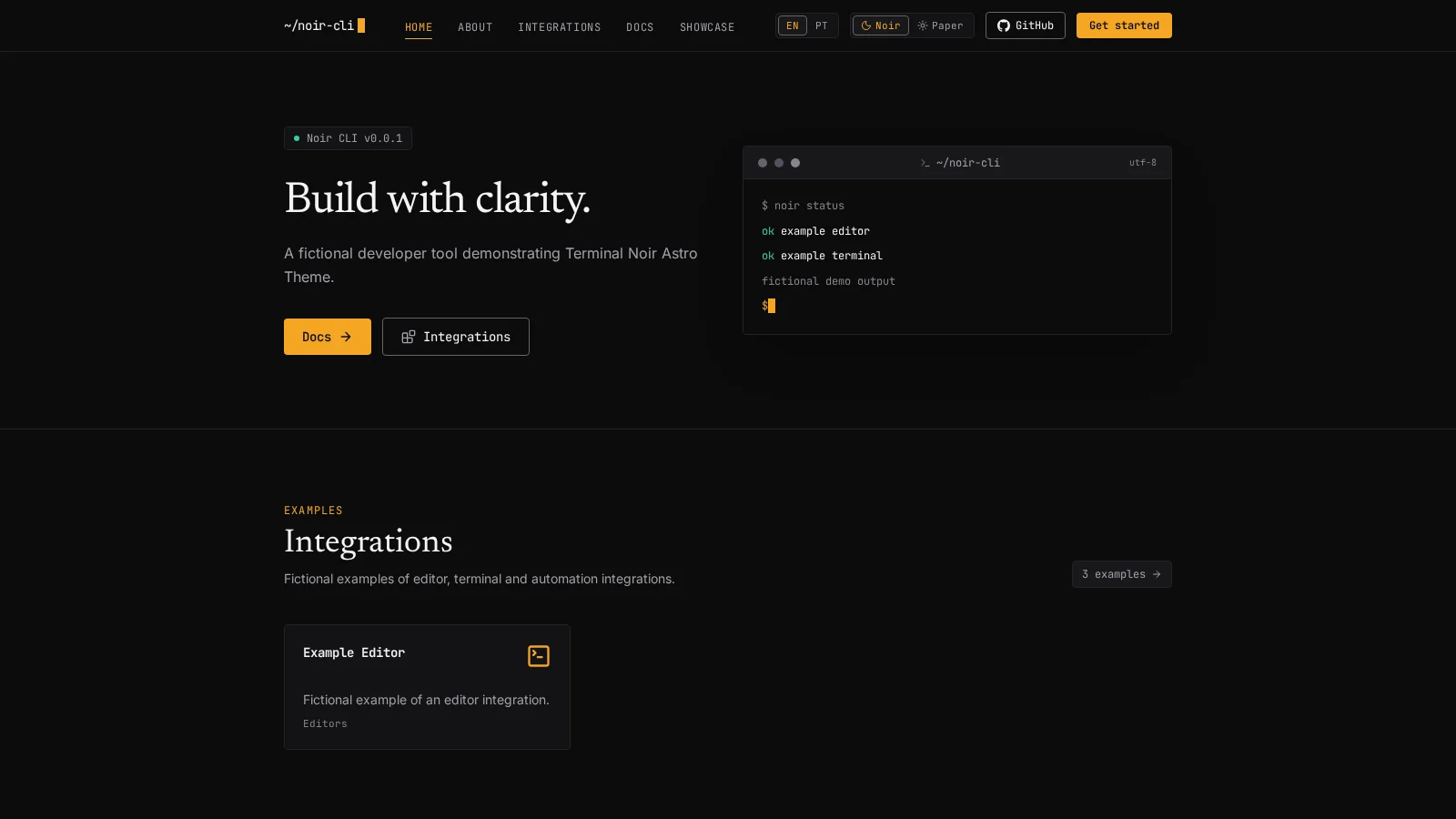Click the Integrations section heading

pyautogui.click(x=368, y=541)
